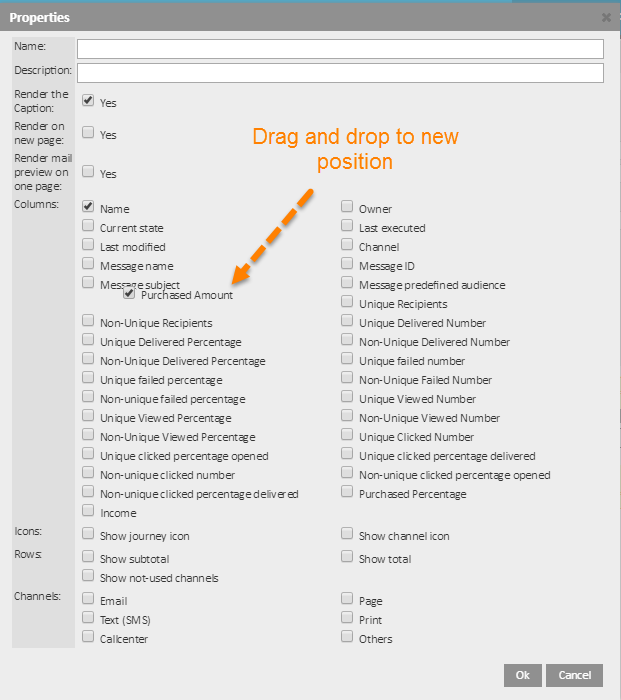Click the Description text field
This screenshot has height=700, width=621.
340,73
